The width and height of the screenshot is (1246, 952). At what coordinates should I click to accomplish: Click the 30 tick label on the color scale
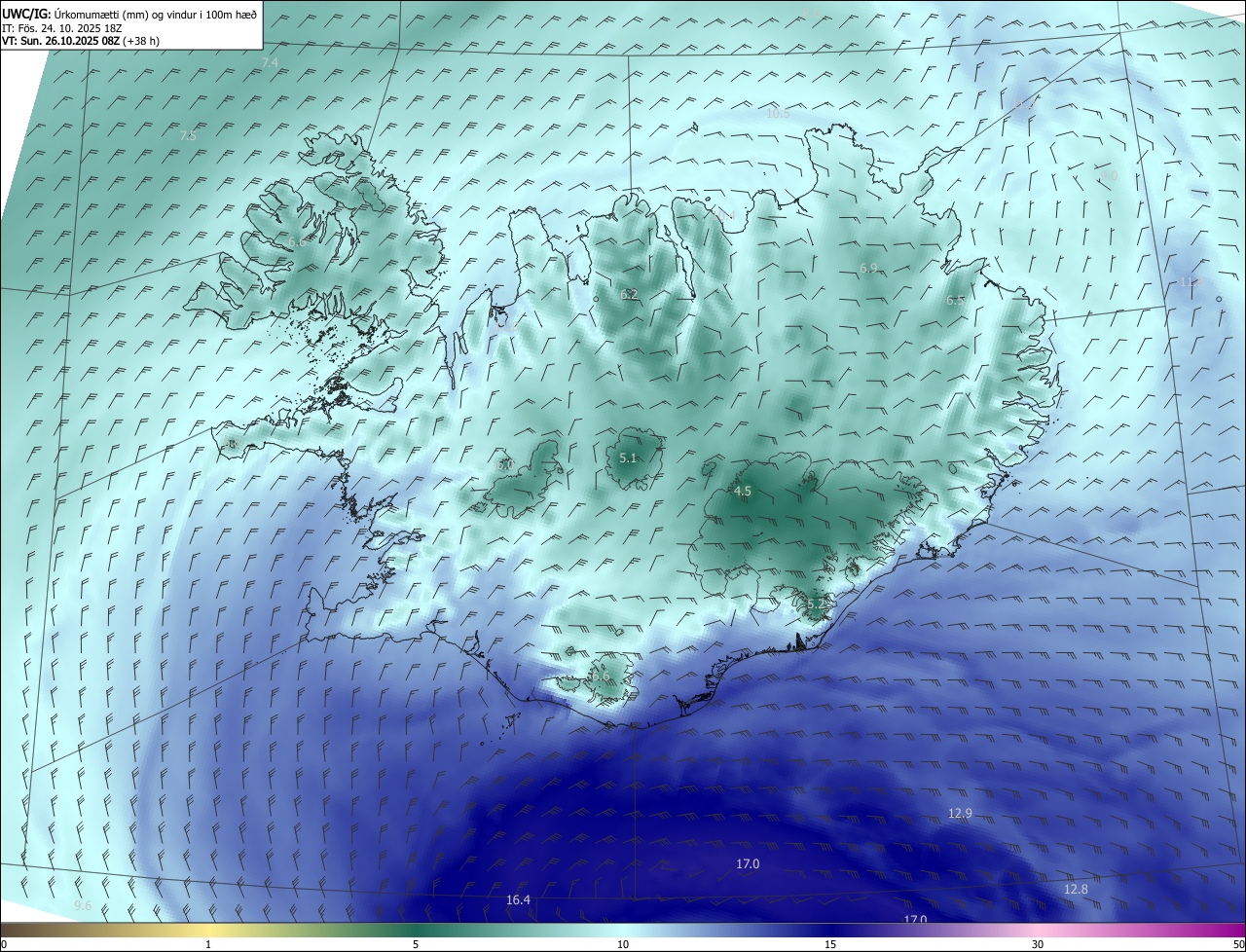(1038, 945)
